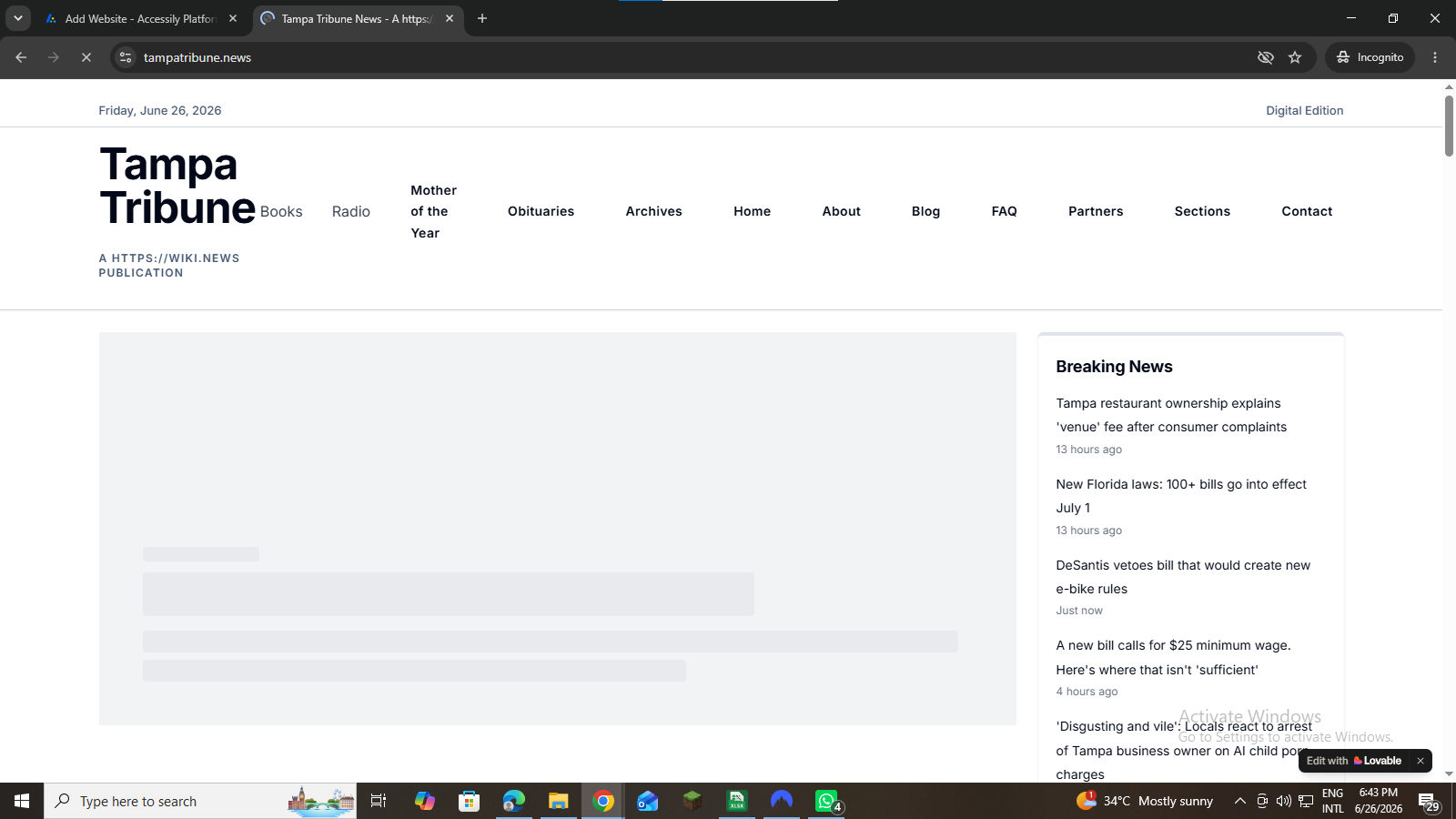Screen dimensions: 1456x819
Task: Go to the Partners page
Action: (1096, 211)
